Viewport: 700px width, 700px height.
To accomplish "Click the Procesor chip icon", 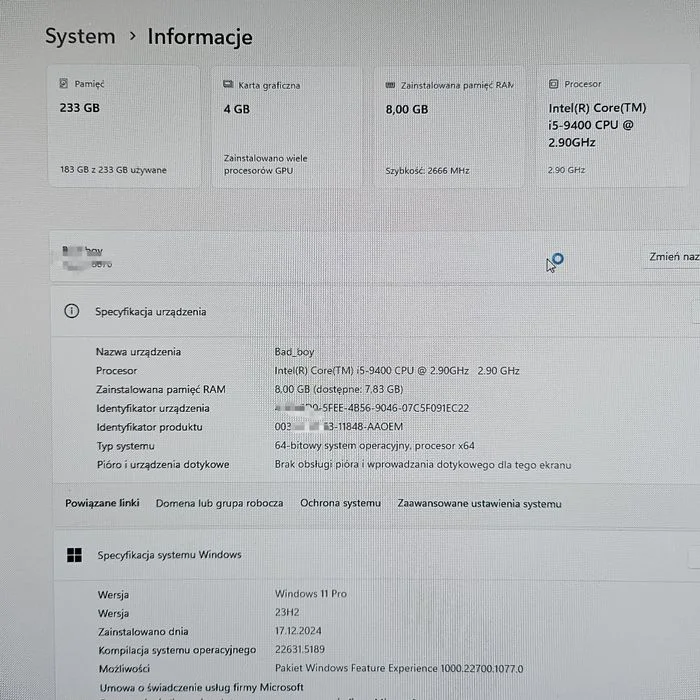I will pos(554,84).
